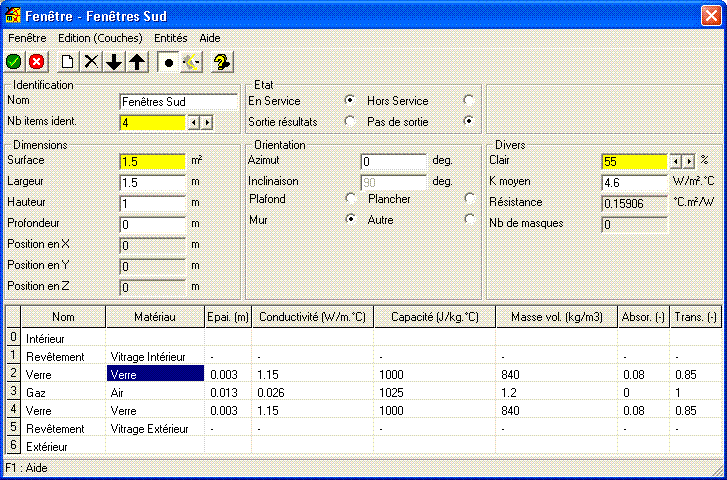Image resolution: width=727 pixels, height=480 pixels.
Task: Click the Clair yellow input field
Action: coord(635,162)
